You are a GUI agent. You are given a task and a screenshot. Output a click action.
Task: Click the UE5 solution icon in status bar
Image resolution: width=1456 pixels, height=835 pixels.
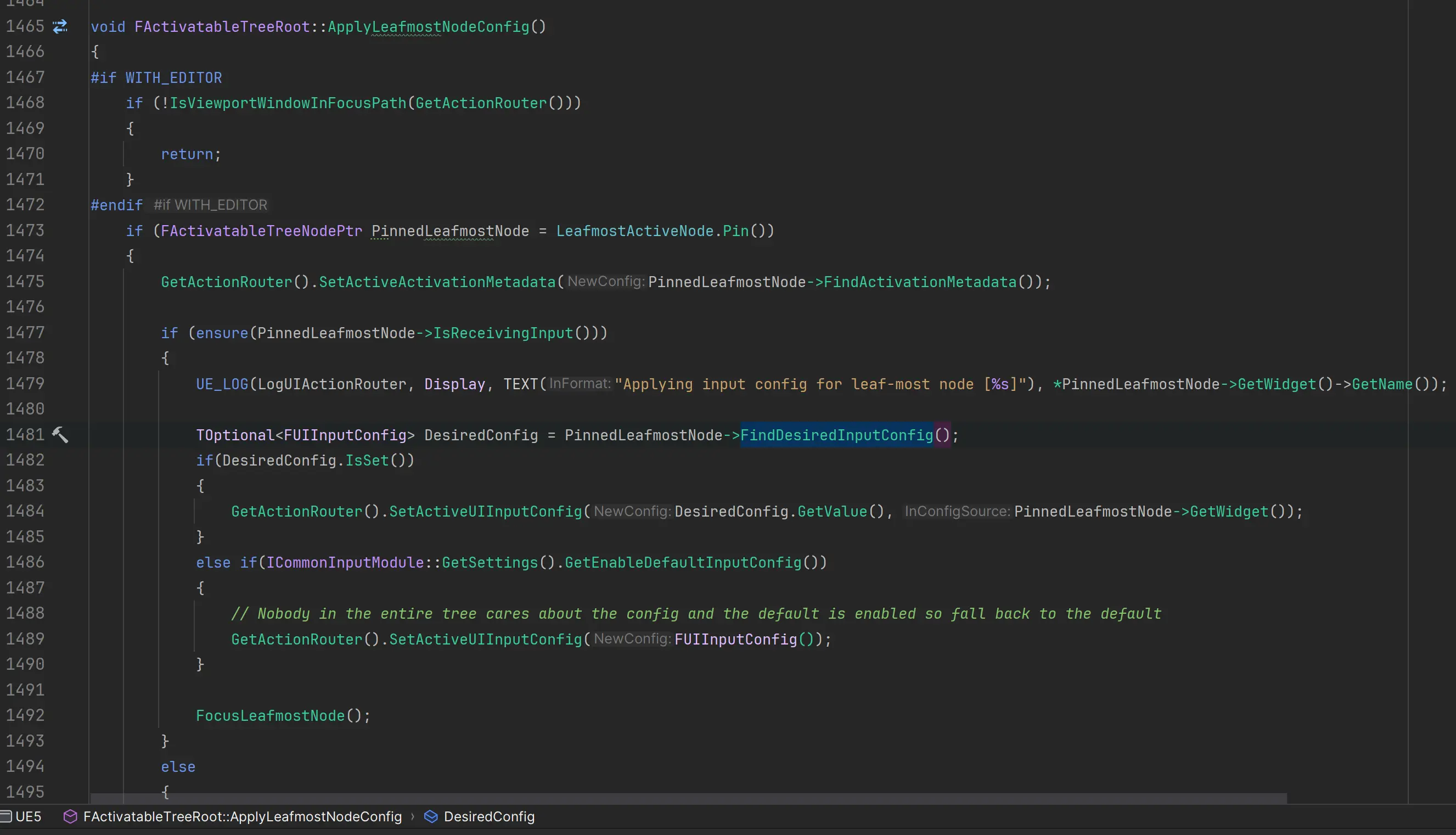coord(5,816)
